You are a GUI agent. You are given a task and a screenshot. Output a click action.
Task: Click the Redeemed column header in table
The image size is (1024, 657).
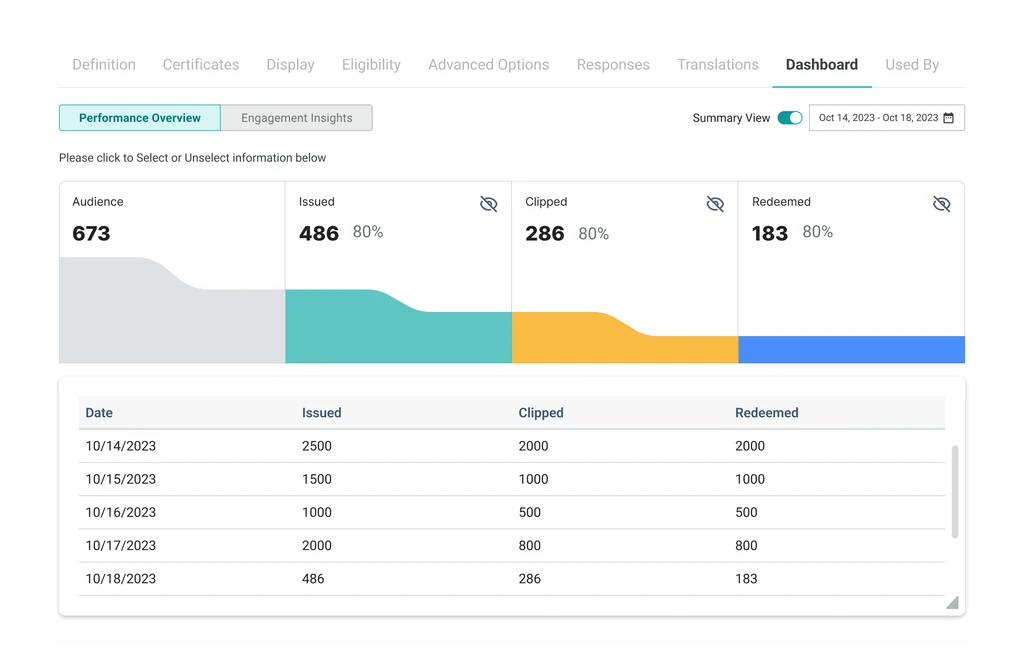click(767, 413)
